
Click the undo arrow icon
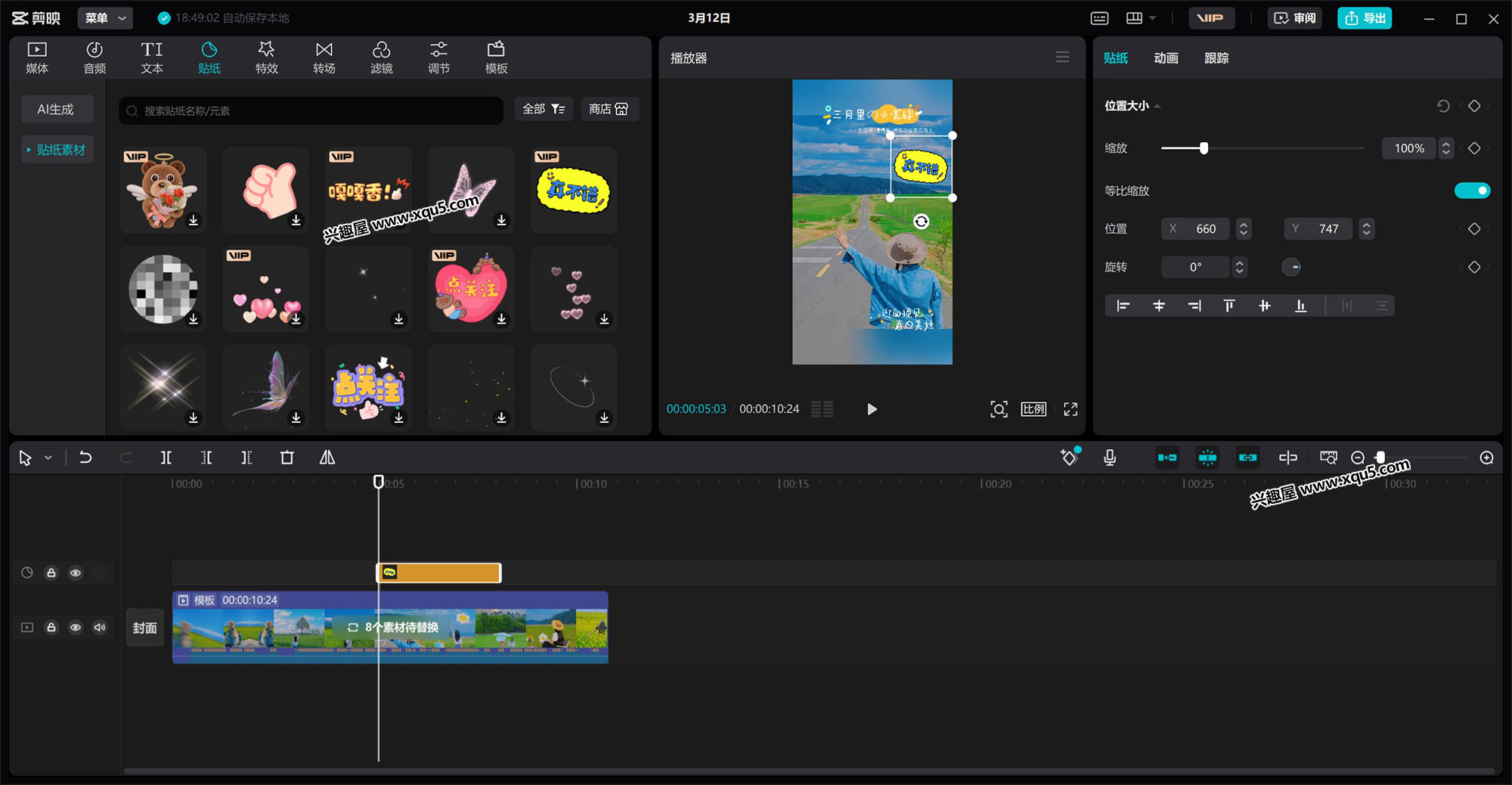(85, 458)
